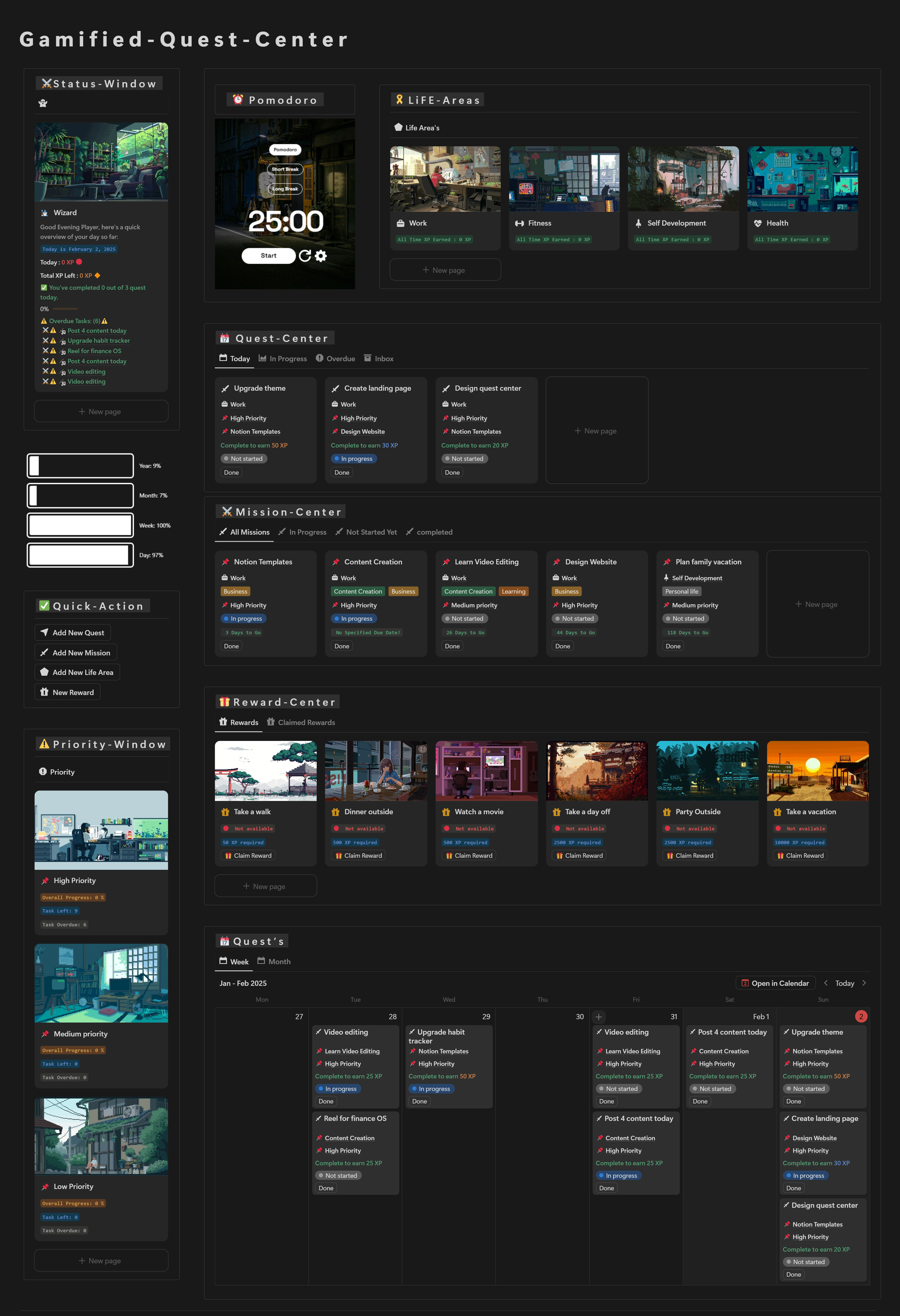Click the Quest-Center calendar header icon
900x1316 pixels.
(x=225, y=338)
